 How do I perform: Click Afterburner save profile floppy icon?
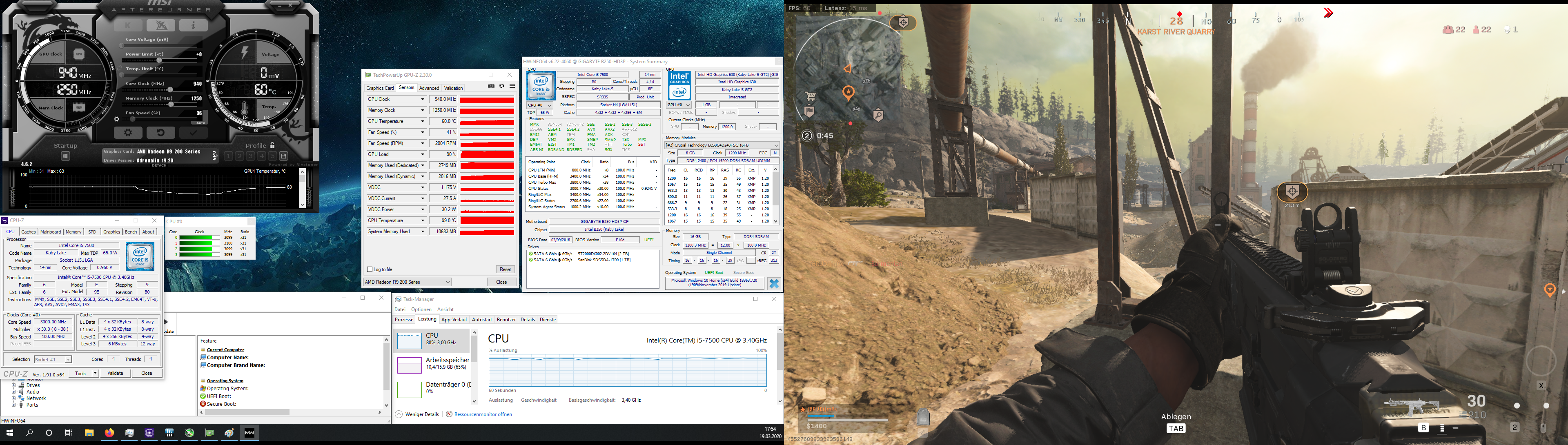coord(283,156)
